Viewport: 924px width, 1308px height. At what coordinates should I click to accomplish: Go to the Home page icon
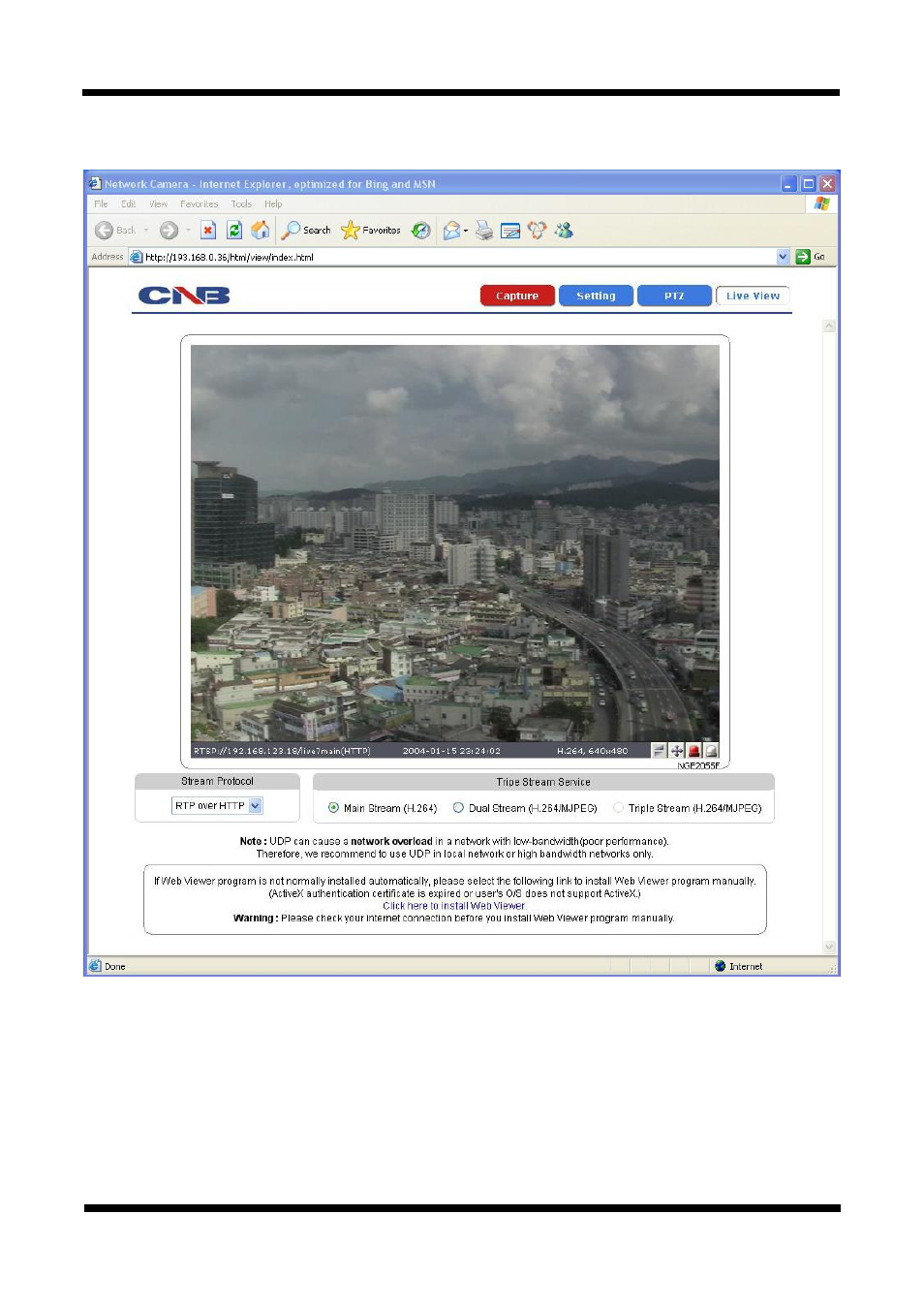(x=260, y=230)
